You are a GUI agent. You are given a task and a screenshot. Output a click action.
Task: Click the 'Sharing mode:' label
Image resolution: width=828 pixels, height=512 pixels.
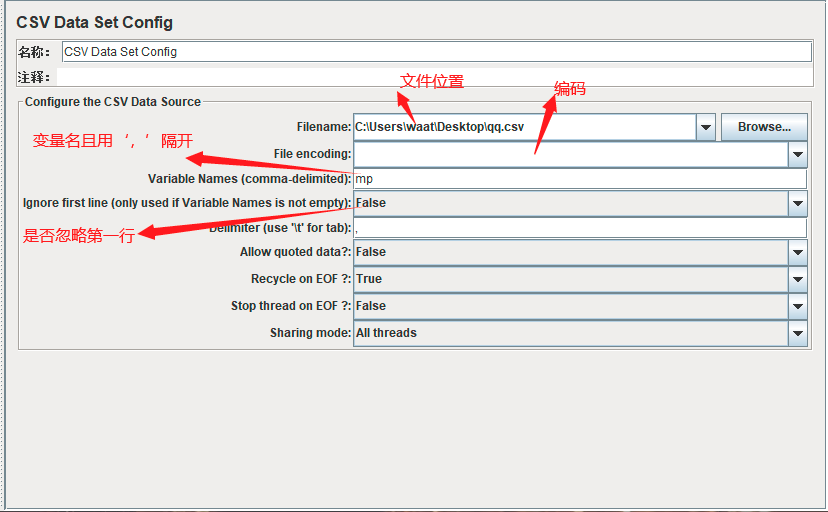310,333
